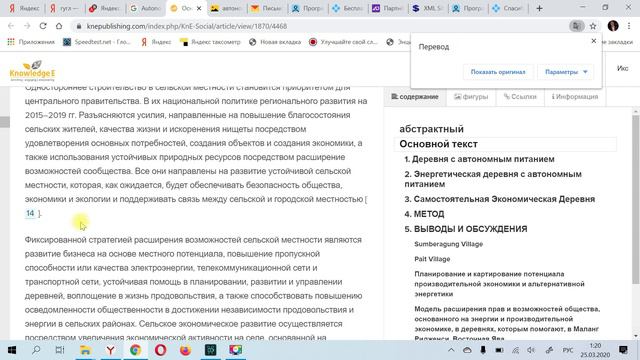Open the Приложения apps bookmark
640x360 pixels.
coord(31,42)
